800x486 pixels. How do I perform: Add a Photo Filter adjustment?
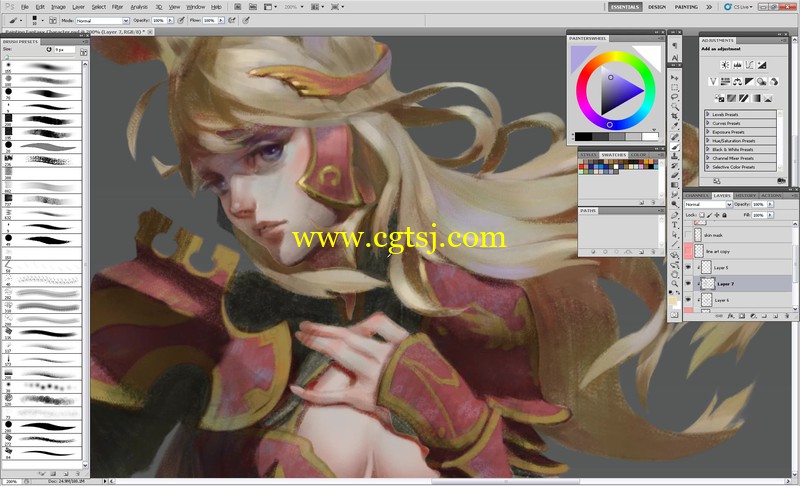pyautogui.click(x=762, y=82)
